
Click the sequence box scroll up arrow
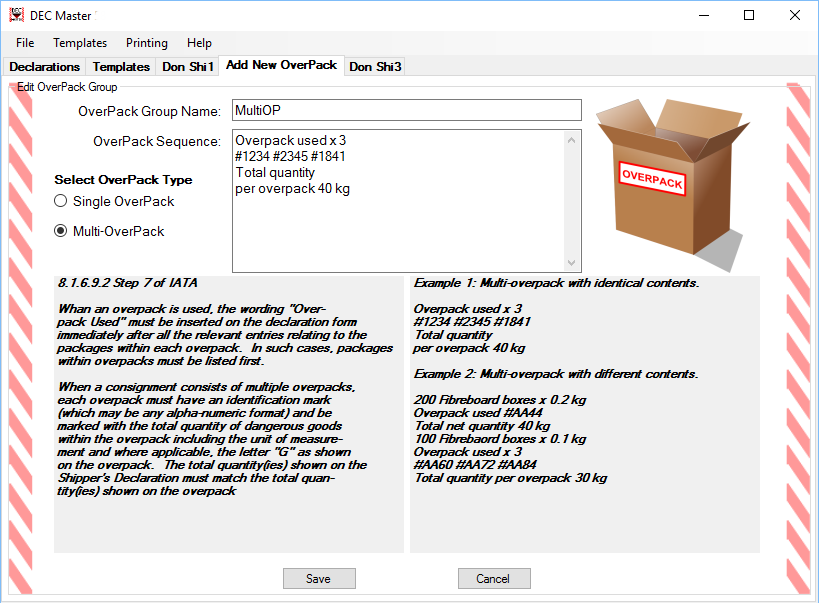click(x=572, y=139)
